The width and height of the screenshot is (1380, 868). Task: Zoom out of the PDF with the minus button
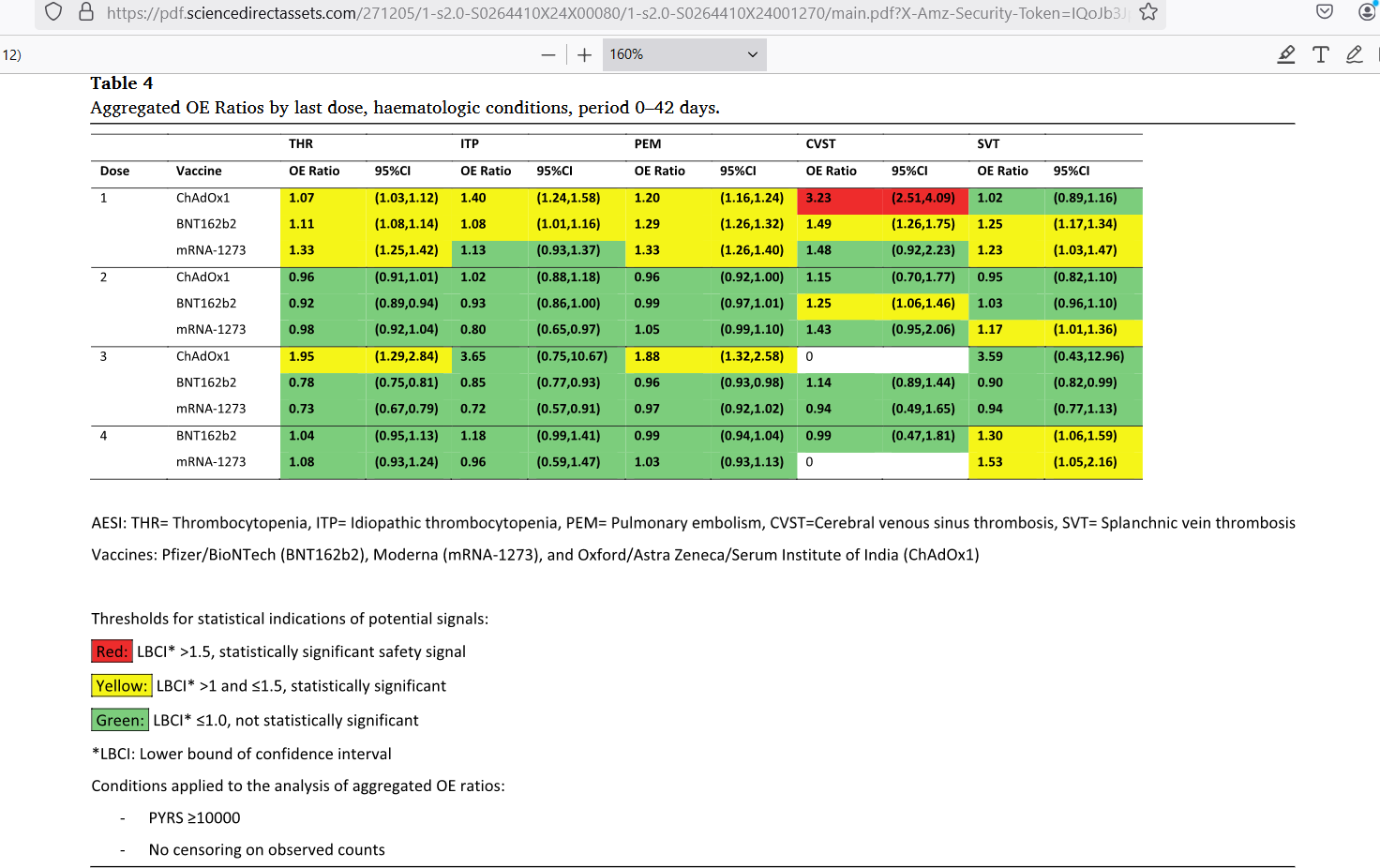pos(548,54)
